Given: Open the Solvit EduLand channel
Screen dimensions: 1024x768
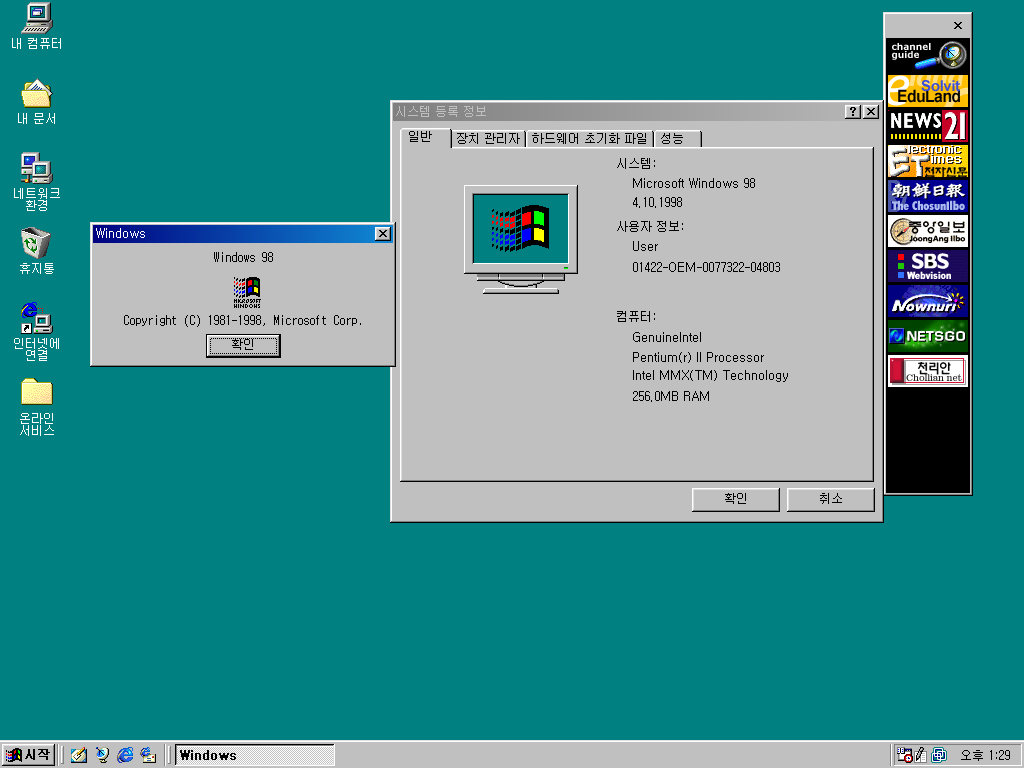Looking at the screenshot, I should 927,91.
